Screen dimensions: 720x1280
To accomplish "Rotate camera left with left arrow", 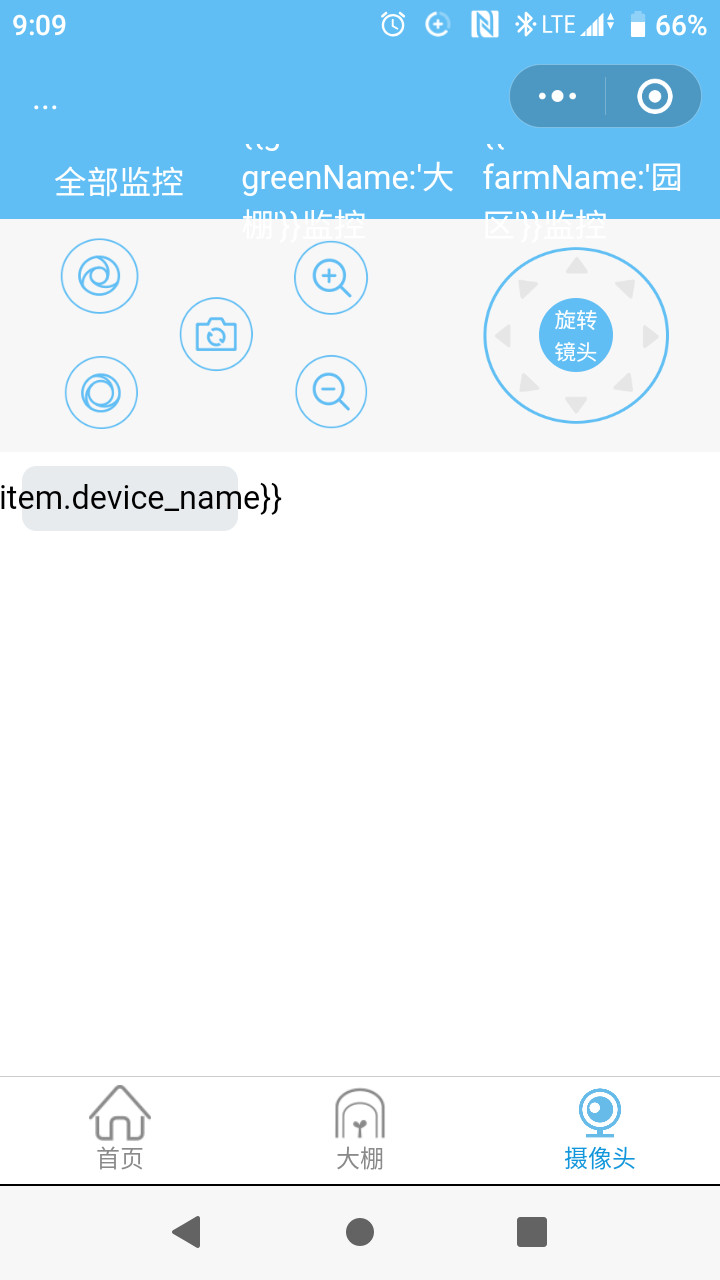I will coord(503,336).
